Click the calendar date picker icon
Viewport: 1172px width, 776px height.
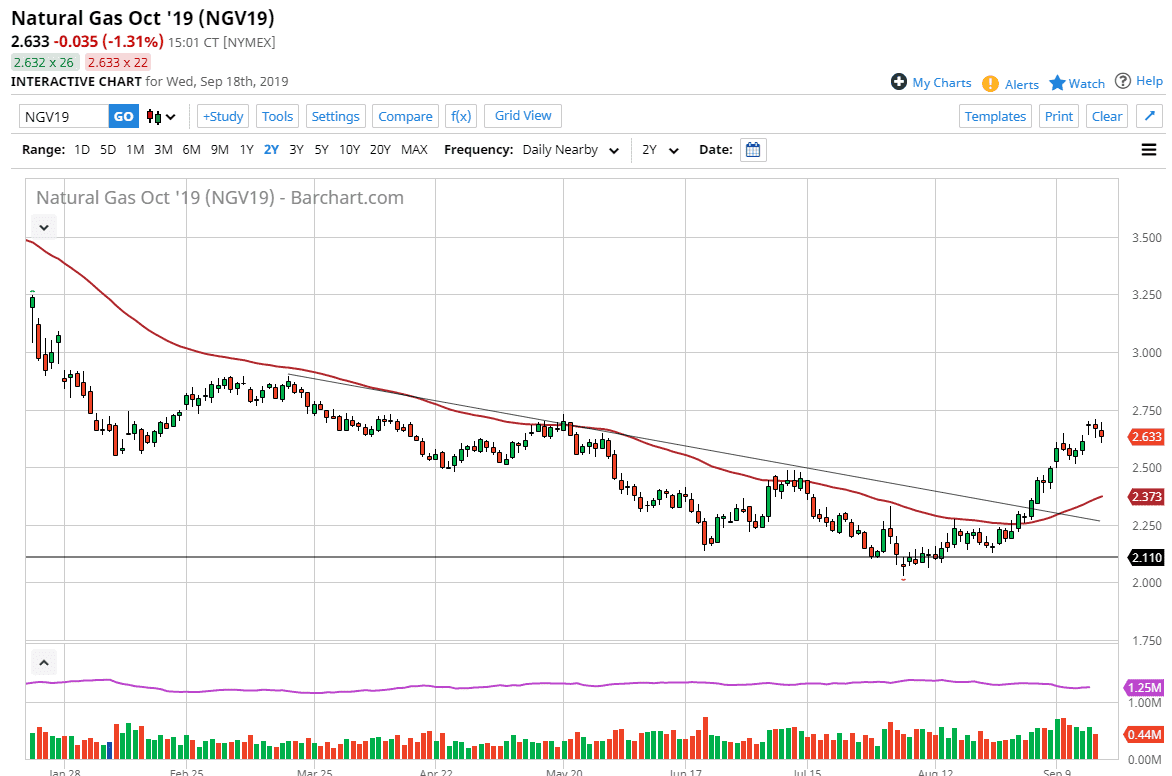754,150
